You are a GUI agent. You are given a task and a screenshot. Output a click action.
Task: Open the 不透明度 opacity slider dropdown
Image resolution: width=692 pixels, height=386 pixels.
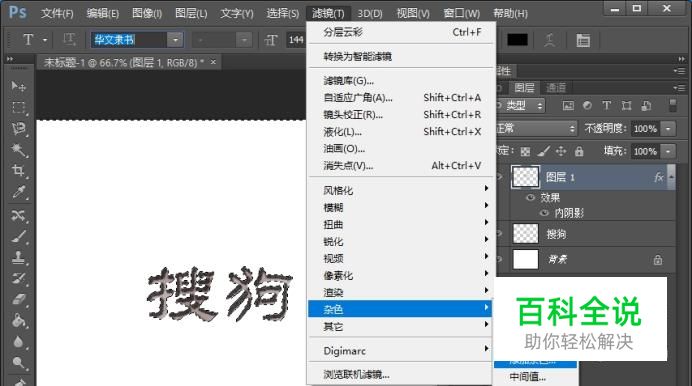point(668,129)
